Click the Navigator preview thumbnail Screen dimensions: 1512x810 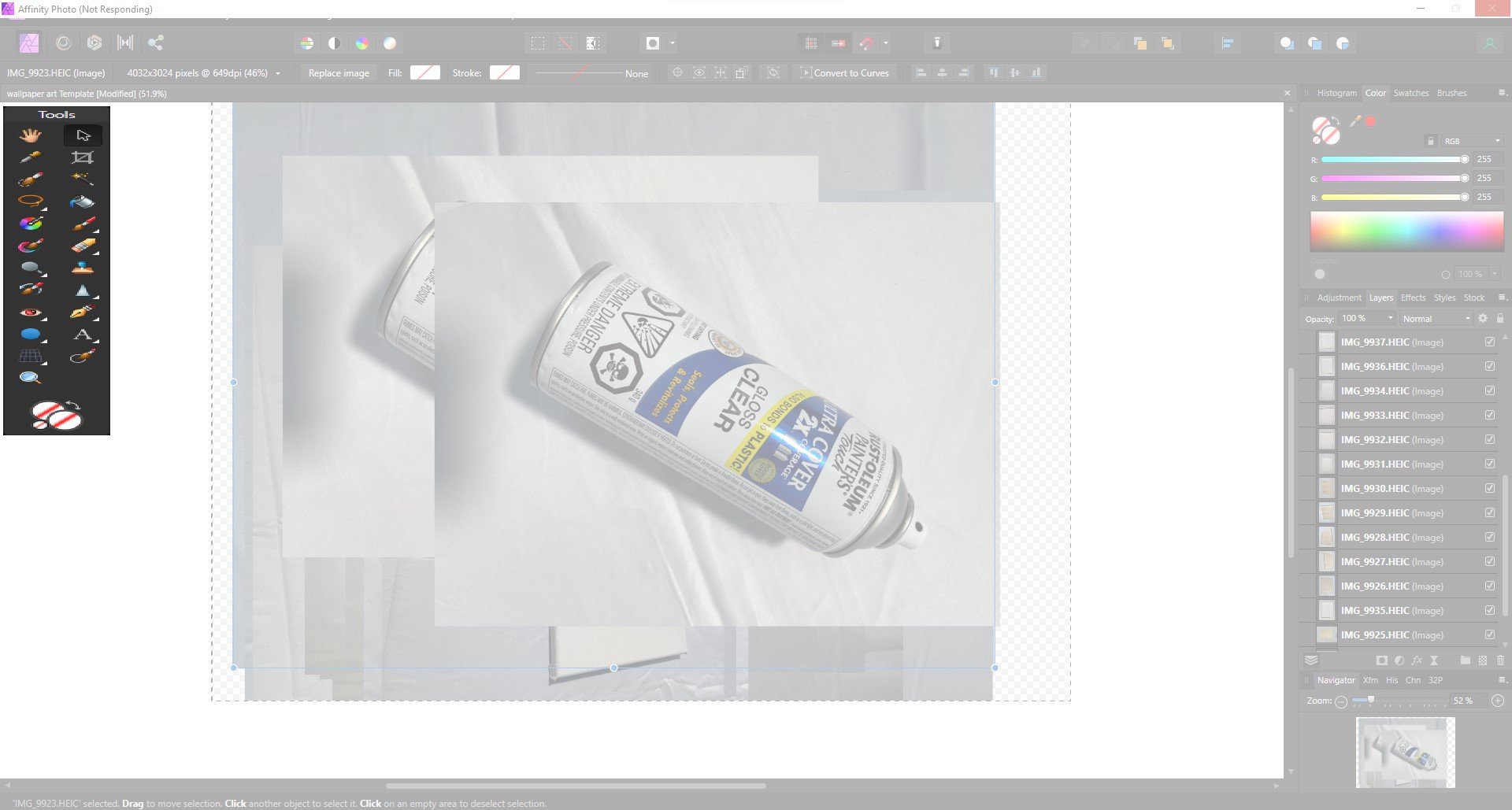click(x=1405, y=753)
